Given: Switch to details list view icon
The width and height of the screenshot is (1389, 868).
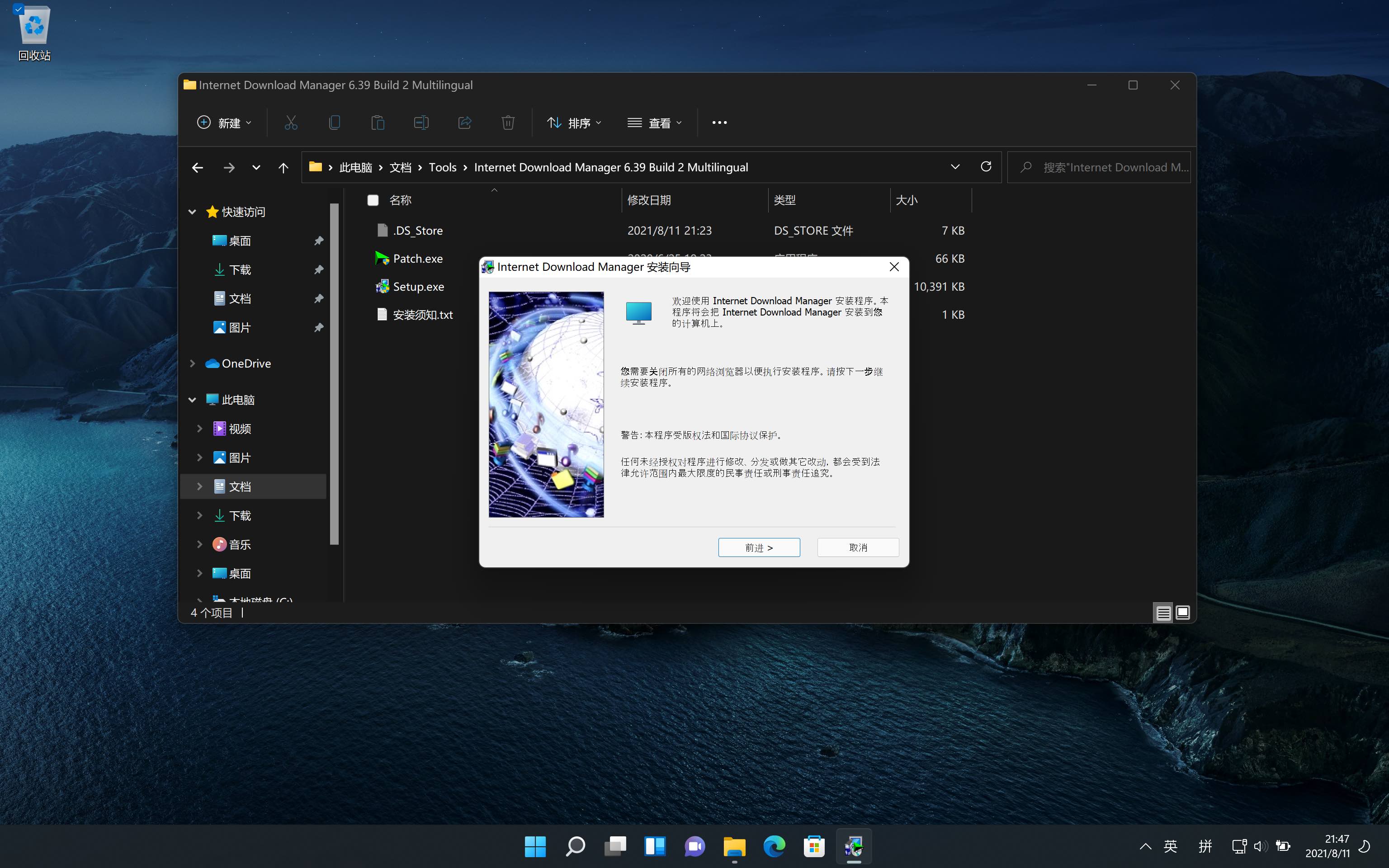Looking at the screenshot, I should pyautogui.click(x=1163, y=613).
